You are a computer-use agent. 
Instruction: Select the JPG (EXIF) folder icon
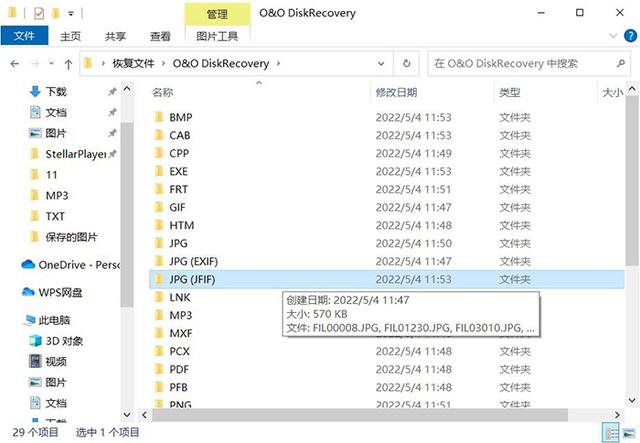(x=159, y=261)
